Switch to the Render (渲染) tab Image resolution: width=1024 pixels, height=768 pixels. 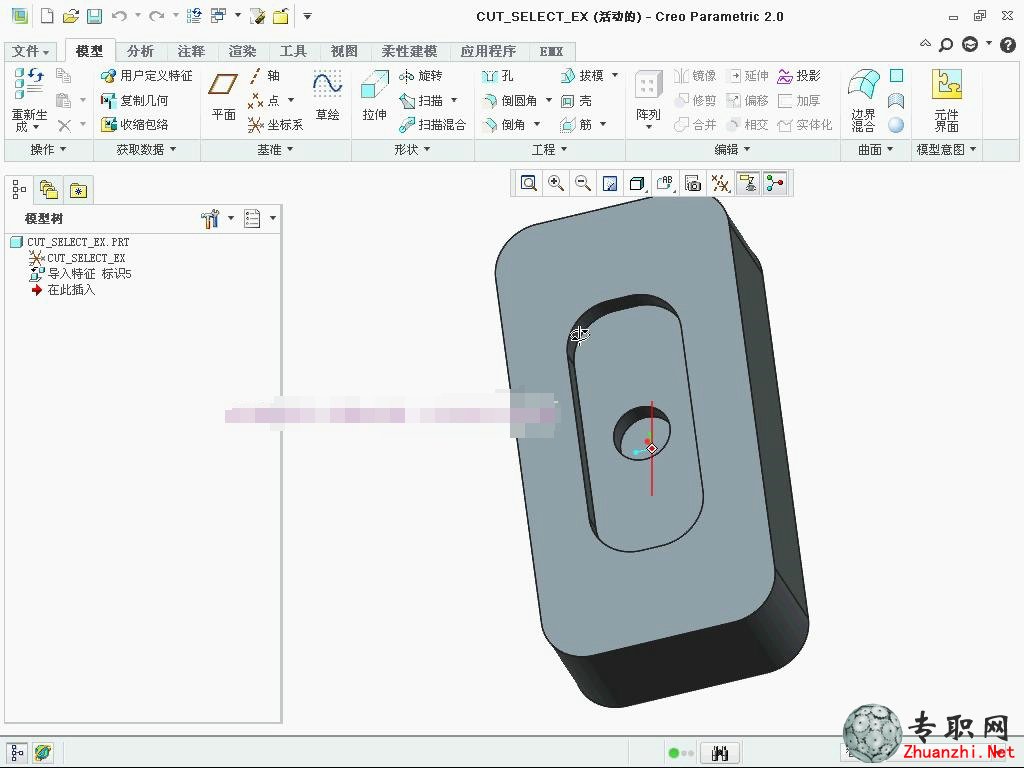pos(242,51)
